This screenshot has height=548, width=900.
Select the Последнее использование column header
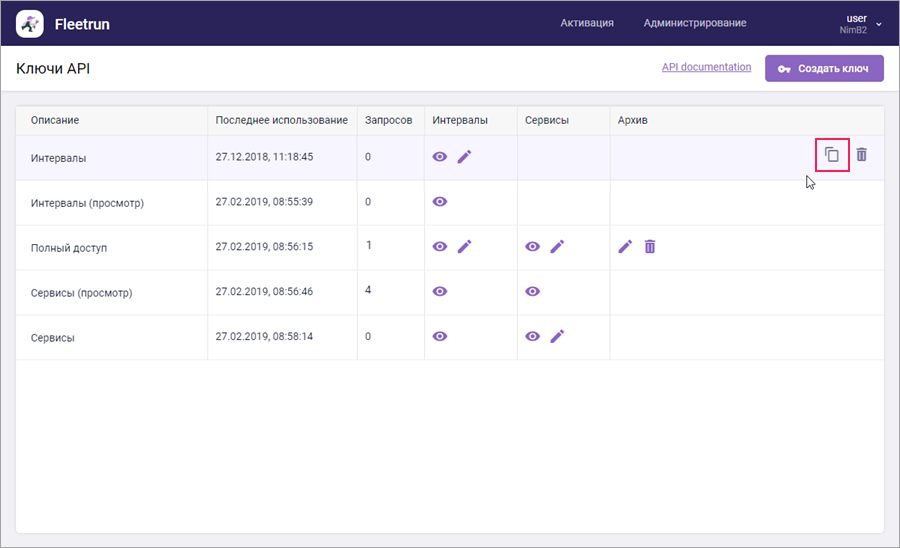[x=281, y=120]
